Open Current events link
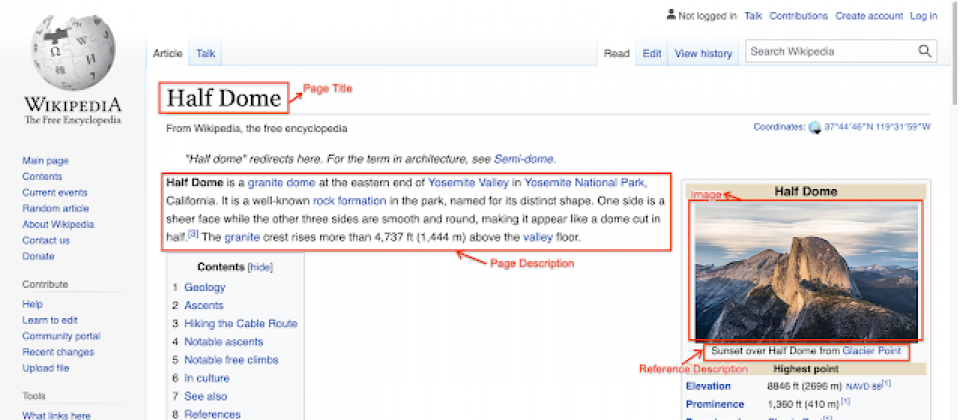 click(x=54, y=192)
